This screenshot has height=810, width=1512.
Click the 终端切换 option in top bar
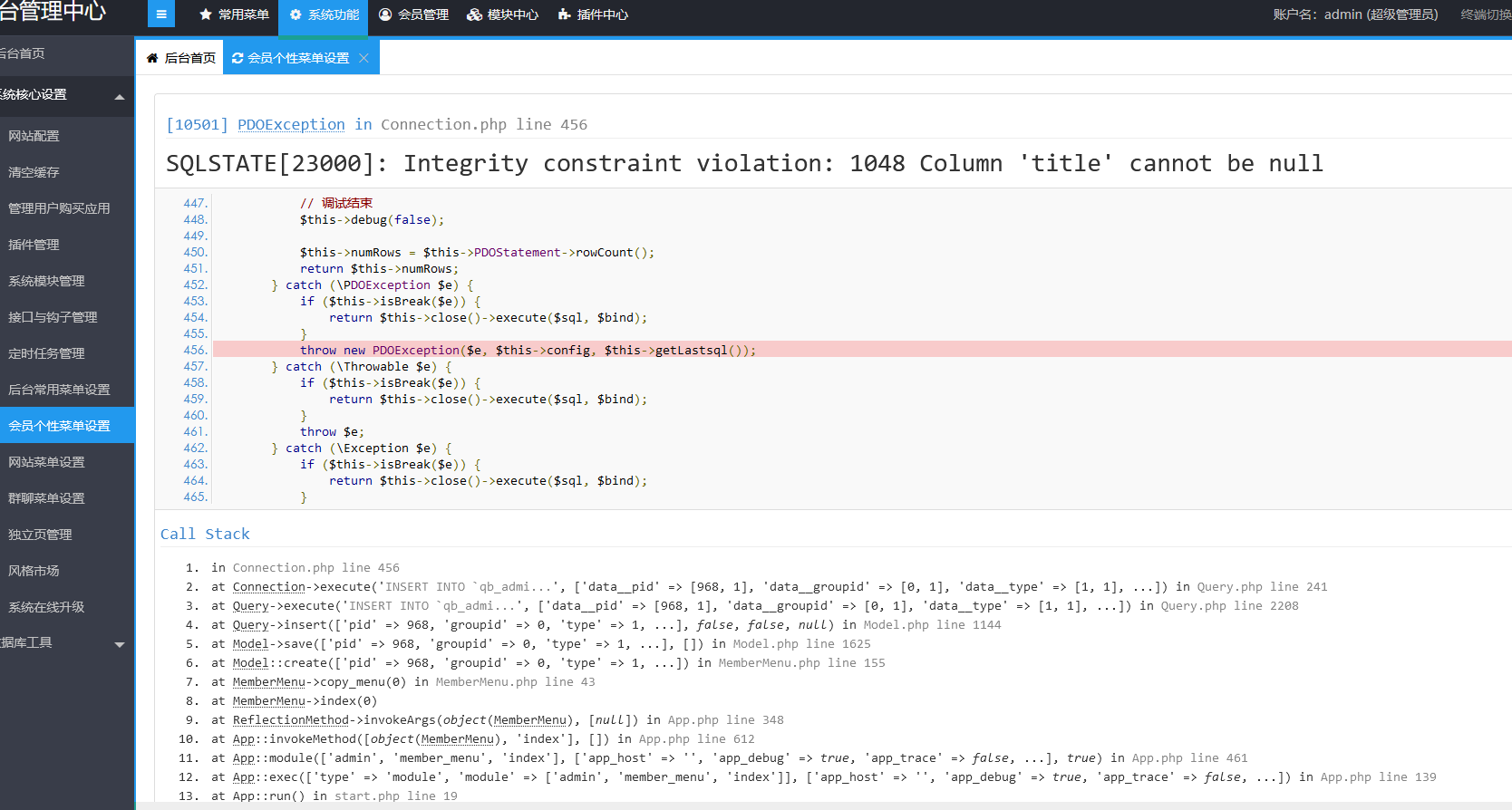(x=1485, y=14)
